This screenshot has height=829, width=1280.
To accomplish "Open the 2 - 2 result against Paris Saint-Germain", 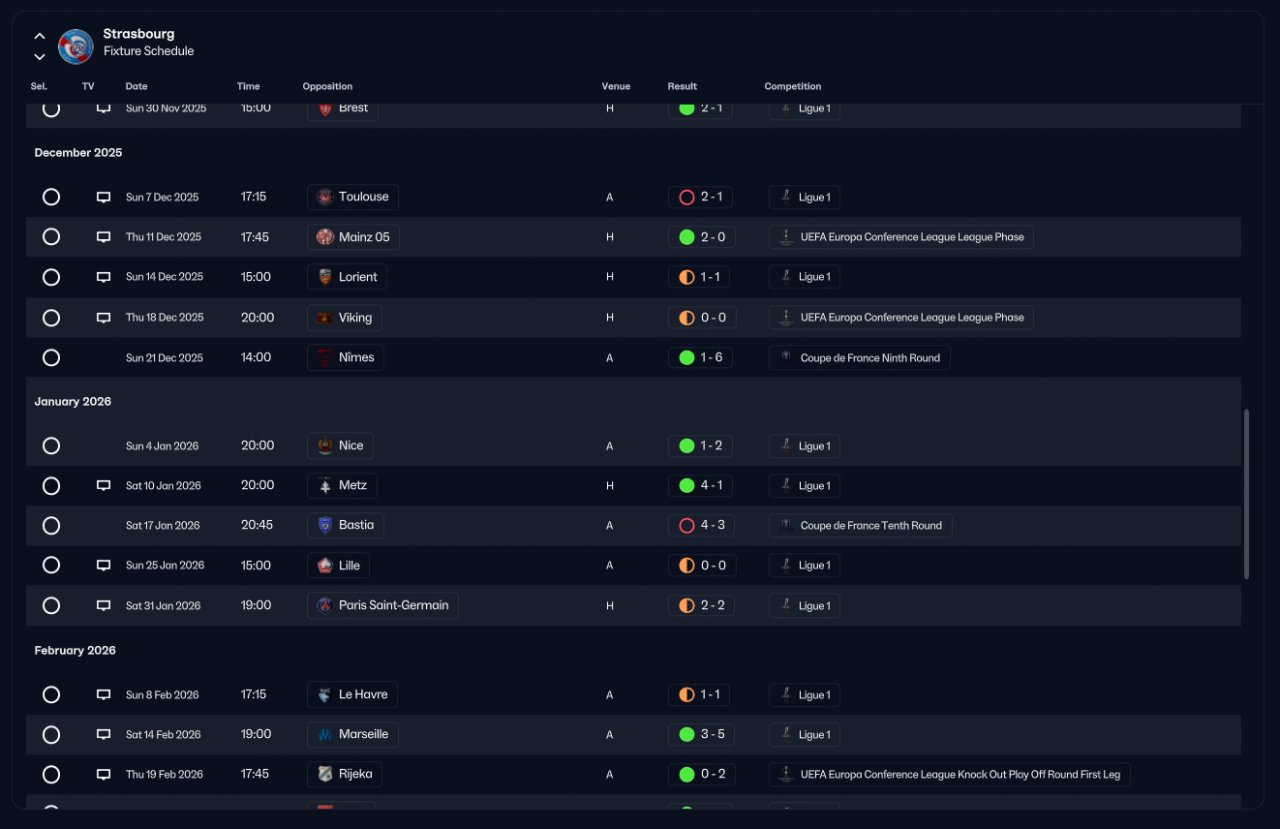I will coord(700,605).
